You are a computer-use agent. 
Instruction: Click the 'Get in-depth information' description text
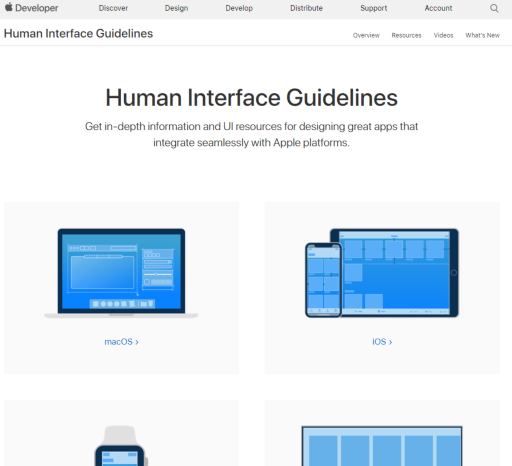(251, 134)
